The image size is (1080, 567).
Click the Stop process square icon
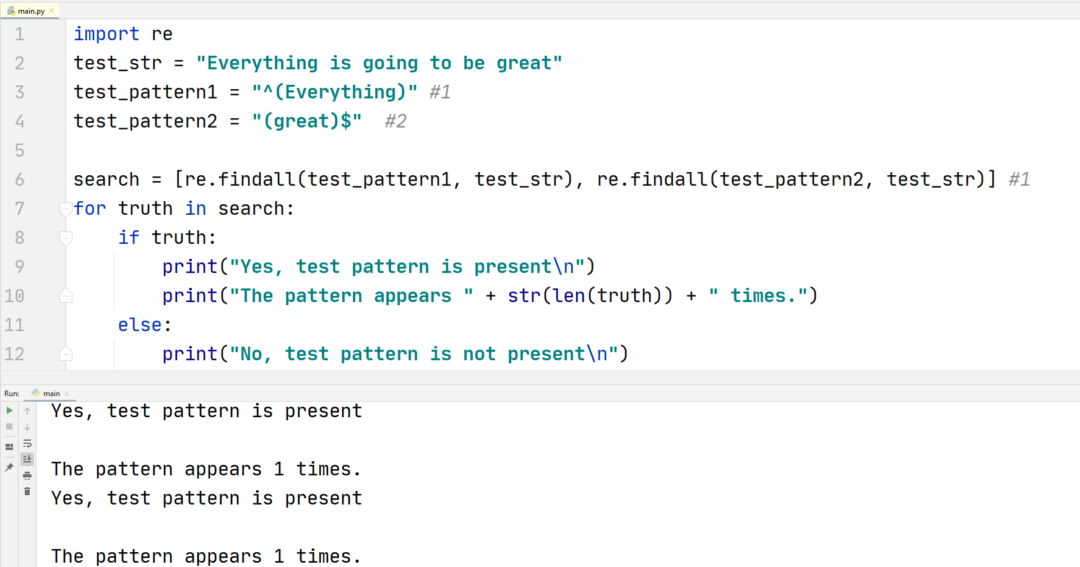pyautogui.click(x=9, y=427)
